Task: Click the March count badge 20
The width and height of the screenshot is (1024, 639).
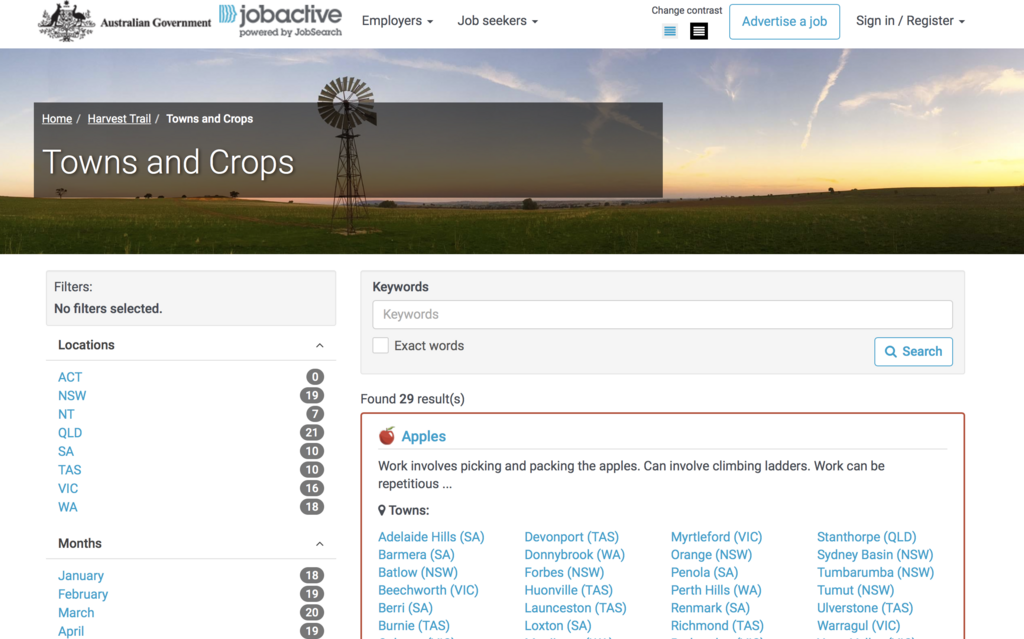Action: click(x=312, y=613)
